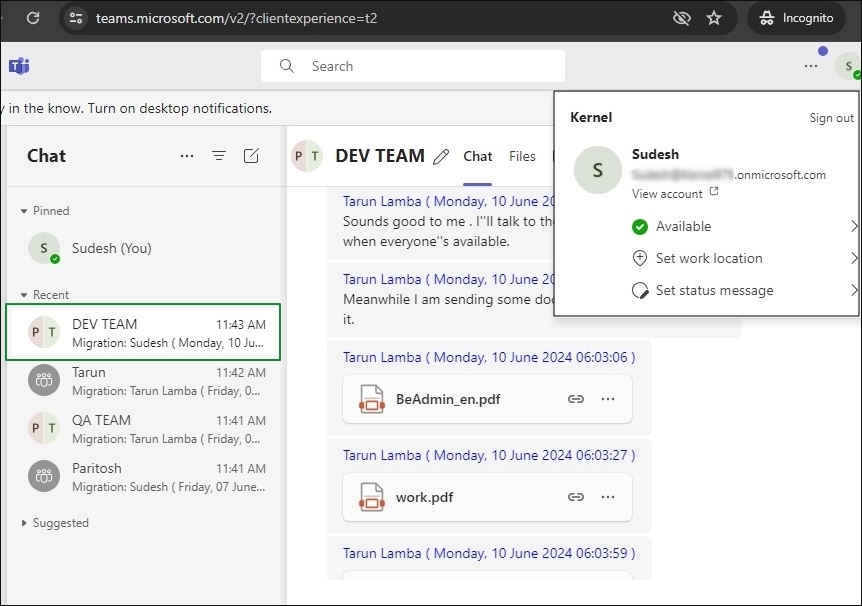Open Settings and more ellipsis in header
Screen dimensions: 862x606
pos(810,66)
